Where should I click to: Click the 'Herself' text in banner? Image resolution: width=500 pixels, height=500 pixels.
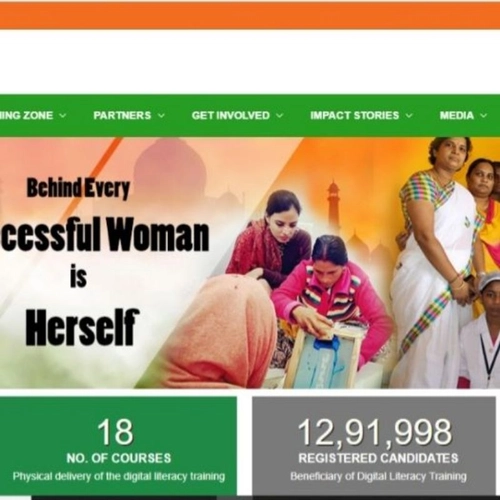82,327
